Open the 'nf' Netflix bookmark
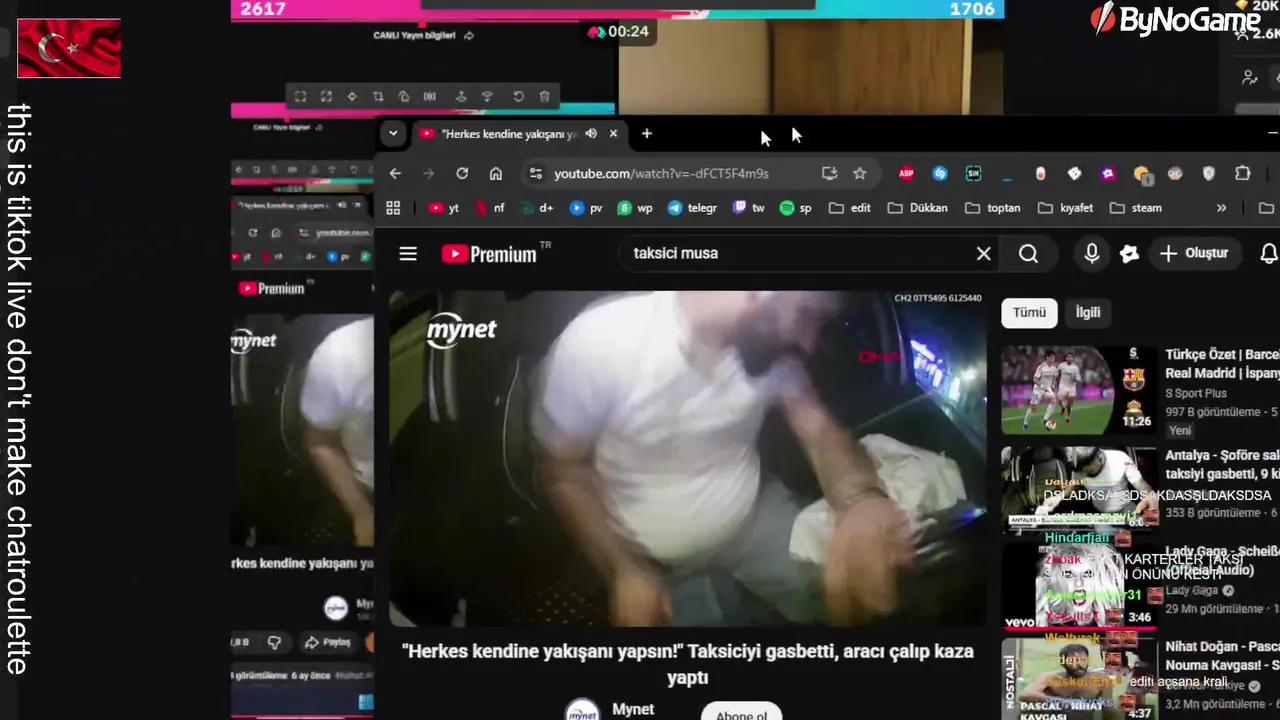Viewport: 1280px width, 720px height. coord(490,208)
